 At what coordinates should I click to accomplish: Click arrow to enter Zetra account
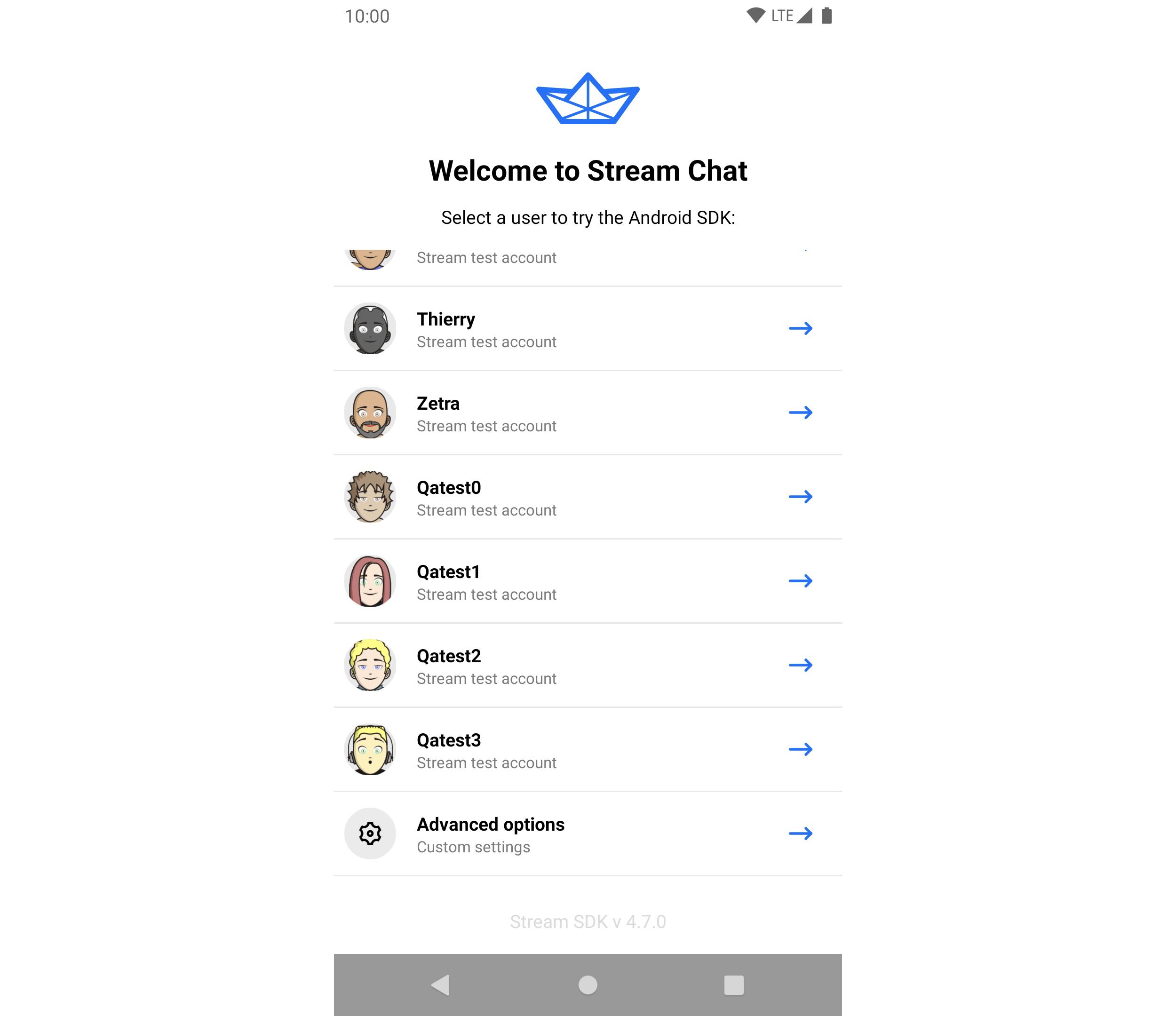pyautogui.click(x=801, y=412)
